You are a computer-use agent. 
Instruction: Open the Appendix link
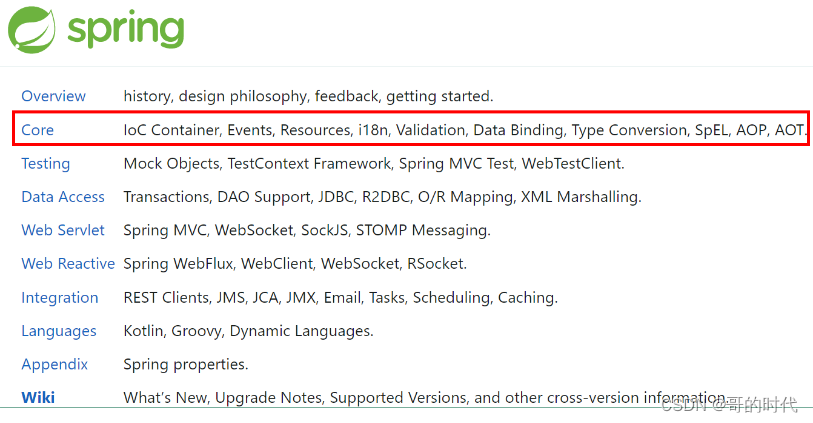point(55,364)
